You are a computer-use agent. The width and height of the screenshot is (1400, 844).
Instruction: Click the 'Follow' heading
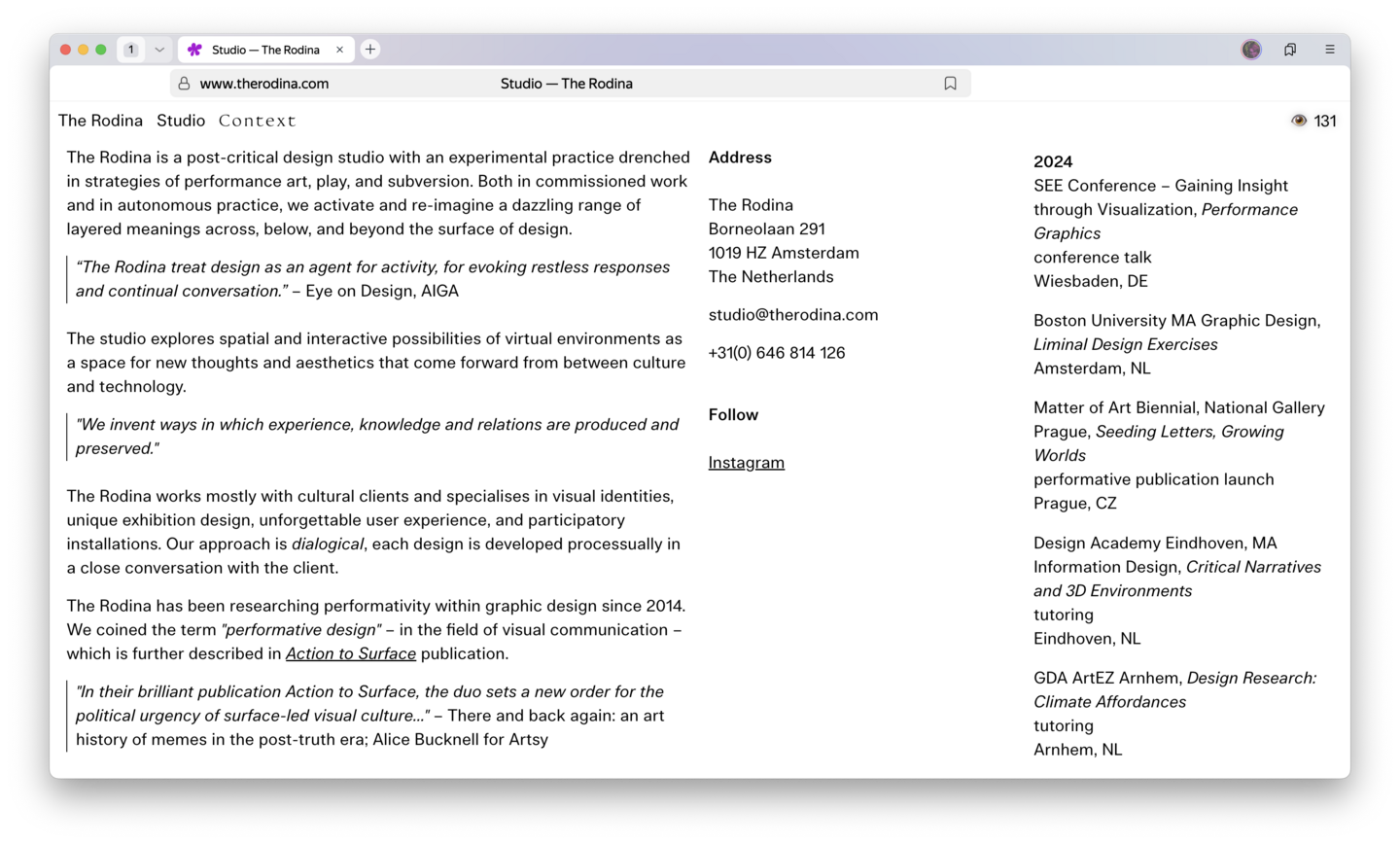click(x=733, y=415)
